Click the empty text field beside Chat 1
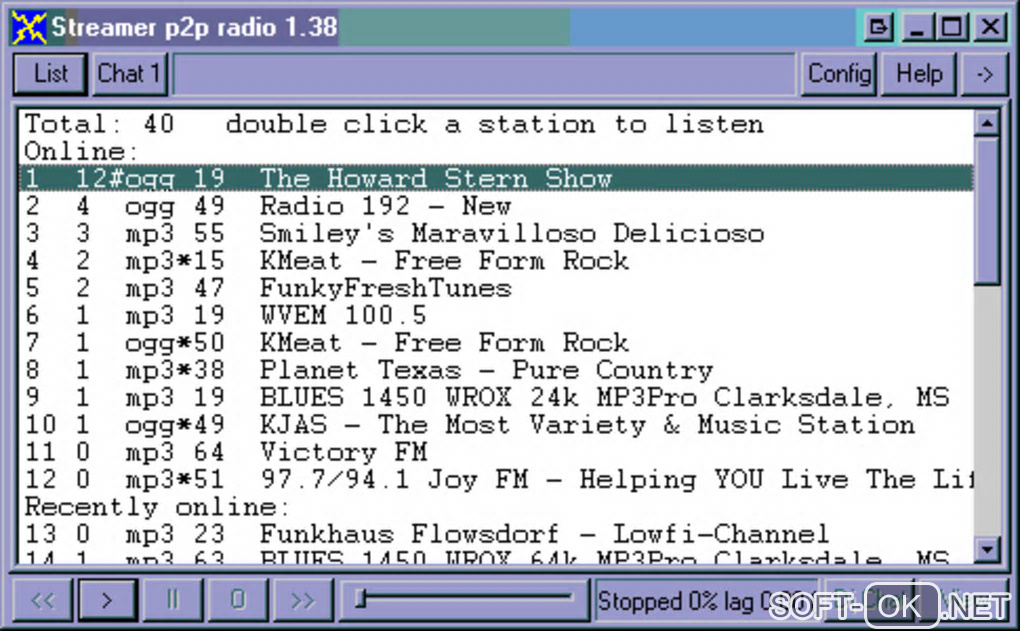 484,74
